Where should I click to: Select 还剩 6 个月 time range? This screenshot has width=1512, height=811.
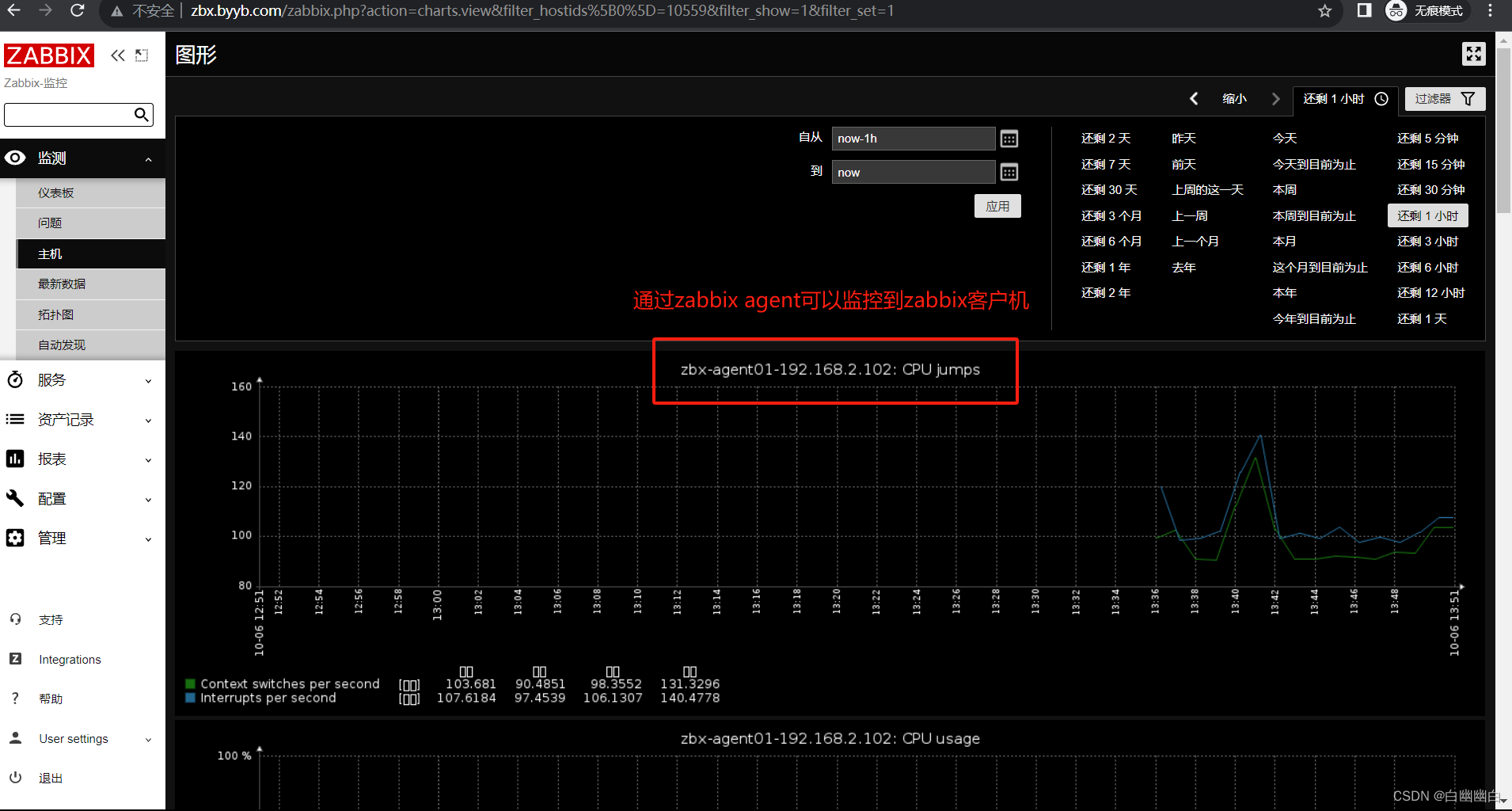point(1111,242)
